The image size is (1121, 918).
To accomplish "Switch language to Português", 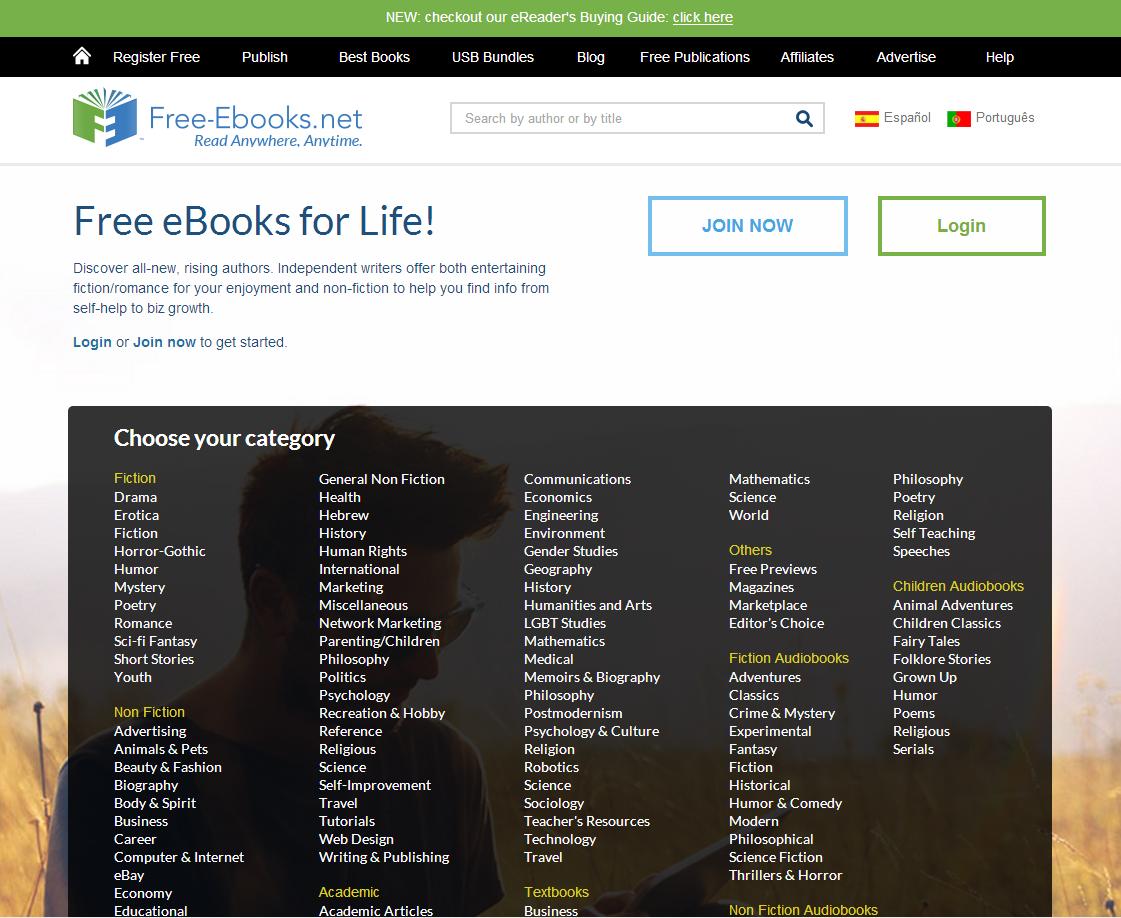I will click(1004, 117).
